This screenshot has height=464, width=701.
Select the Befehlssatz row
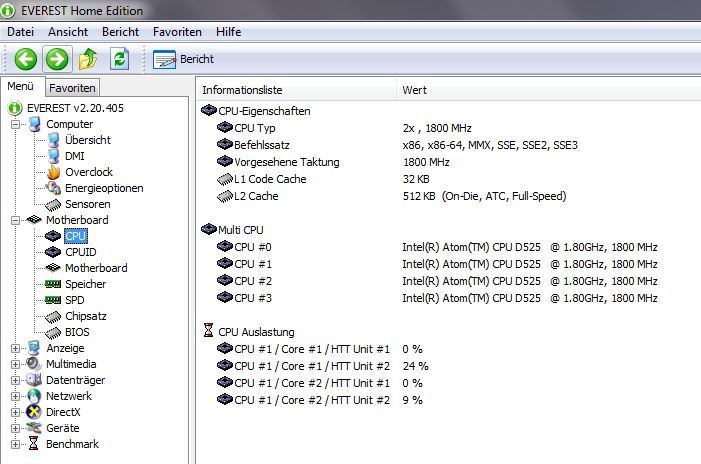point(397,145)
